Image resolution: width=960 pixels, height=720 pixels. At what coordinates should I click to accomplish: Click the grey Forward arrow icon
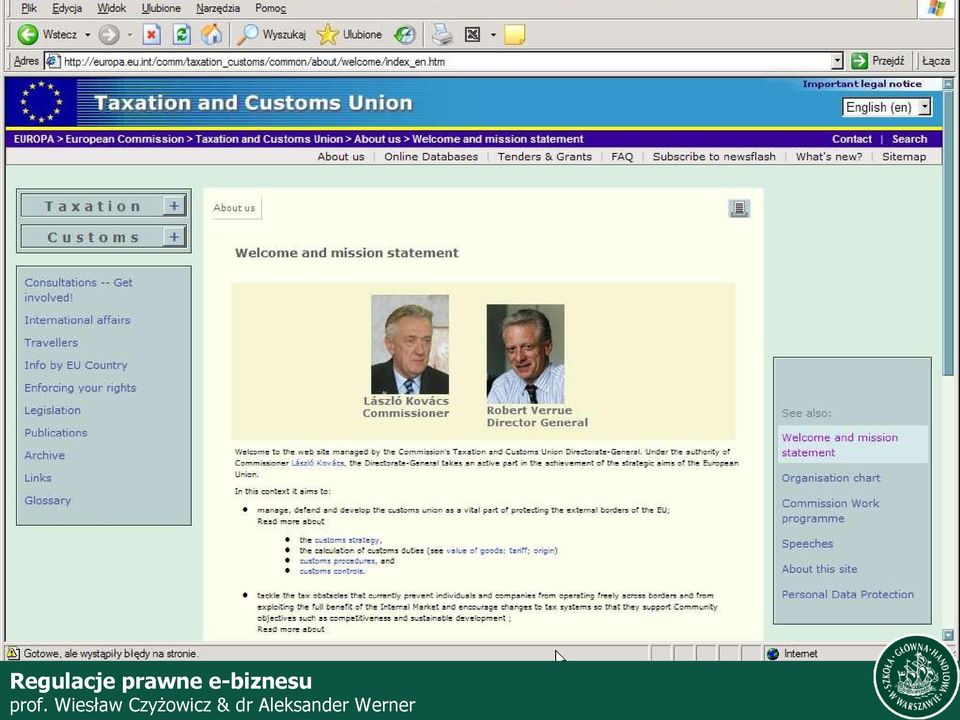click(x=109, y=34)
